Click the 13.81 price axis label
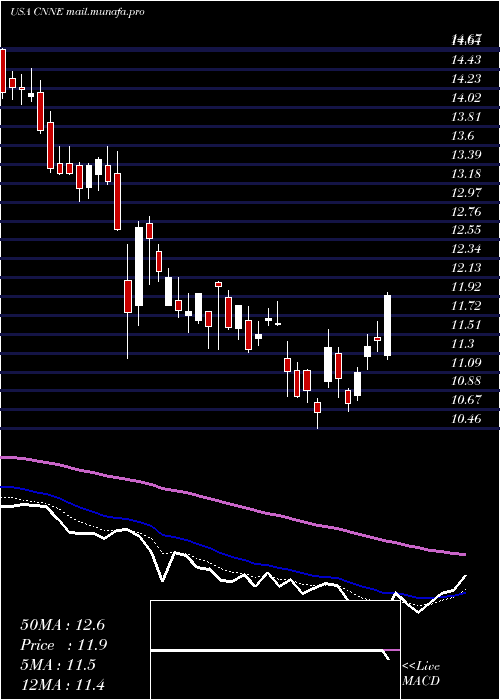500x700 pixels. [466, 117]
